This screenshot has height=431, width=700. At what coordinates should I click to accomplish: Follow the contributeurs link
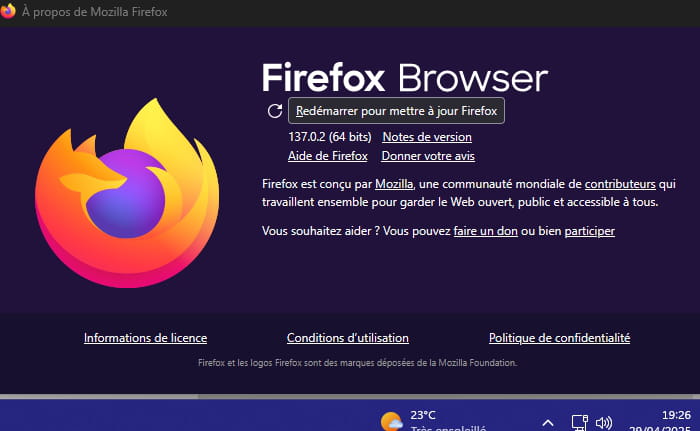click(620, 184)
